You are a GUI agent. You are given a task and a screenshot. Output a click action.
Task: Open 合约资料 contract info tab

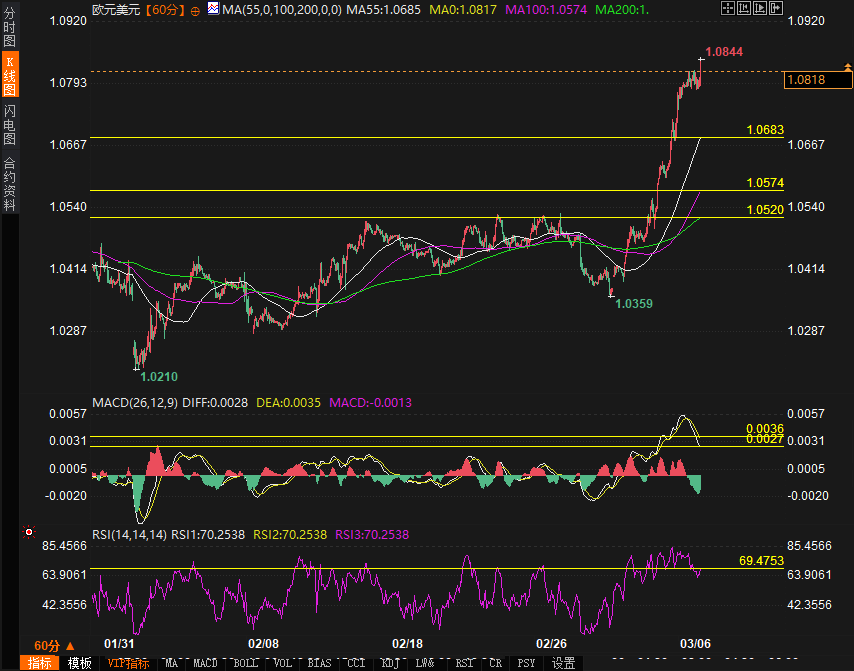tap(9, 183)
